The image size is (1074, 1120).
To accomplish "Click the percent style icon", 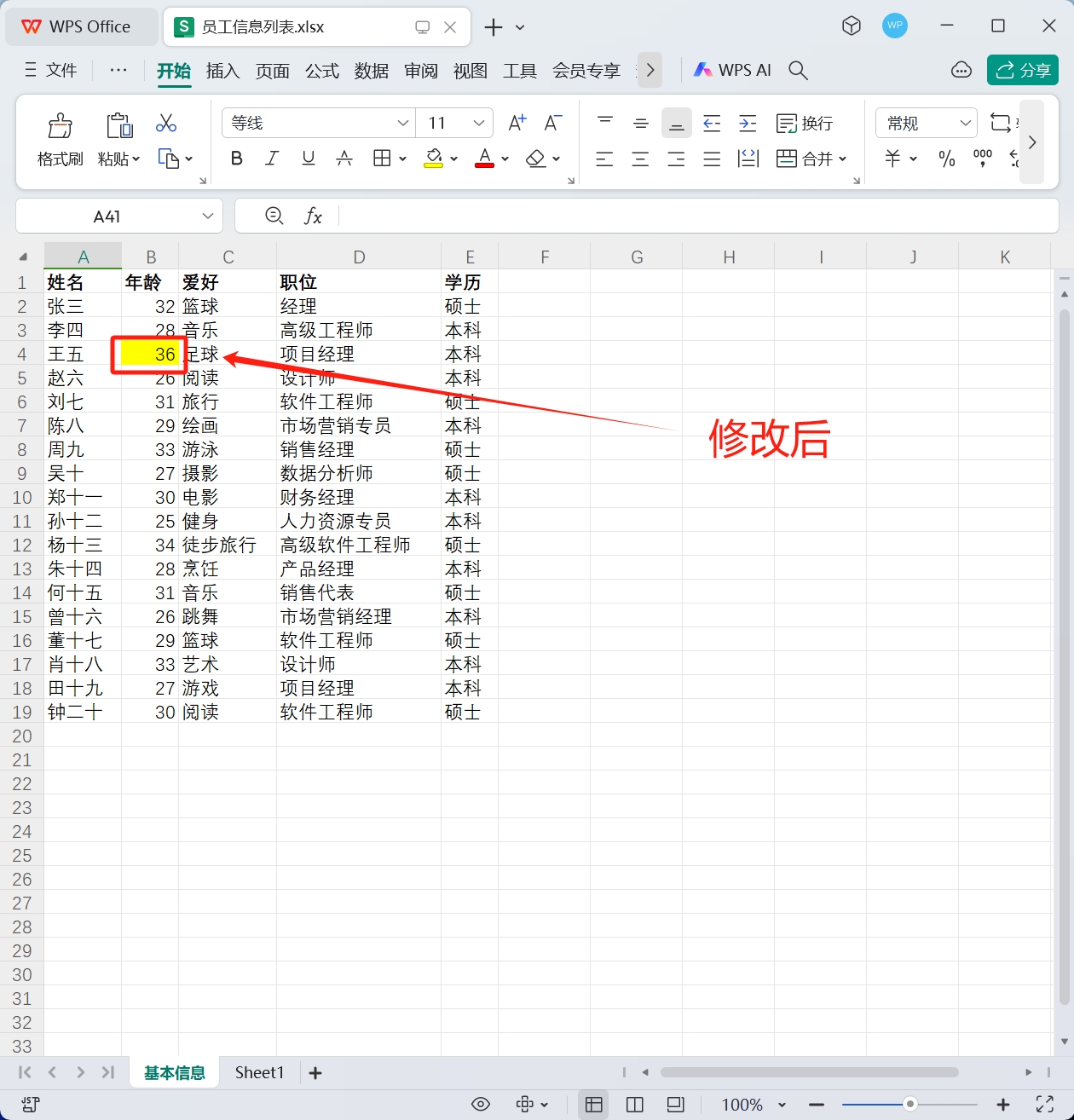I will [946, 159].
